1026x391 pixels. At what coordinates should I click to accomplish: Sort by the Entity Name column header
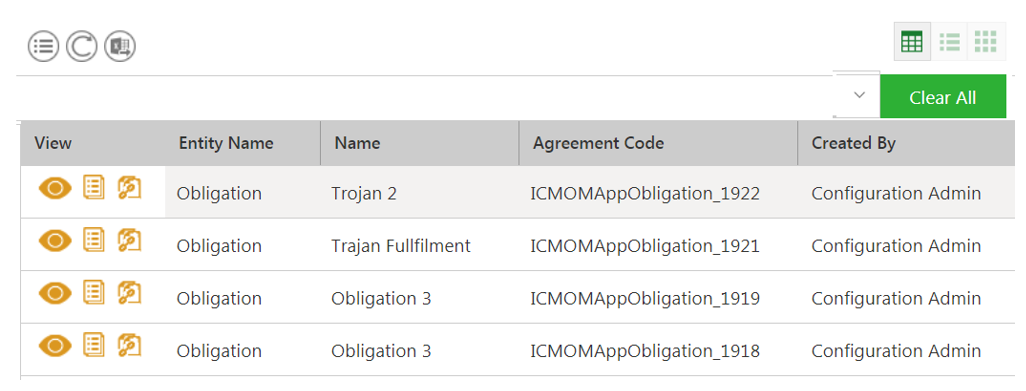(x=226, y=143)
